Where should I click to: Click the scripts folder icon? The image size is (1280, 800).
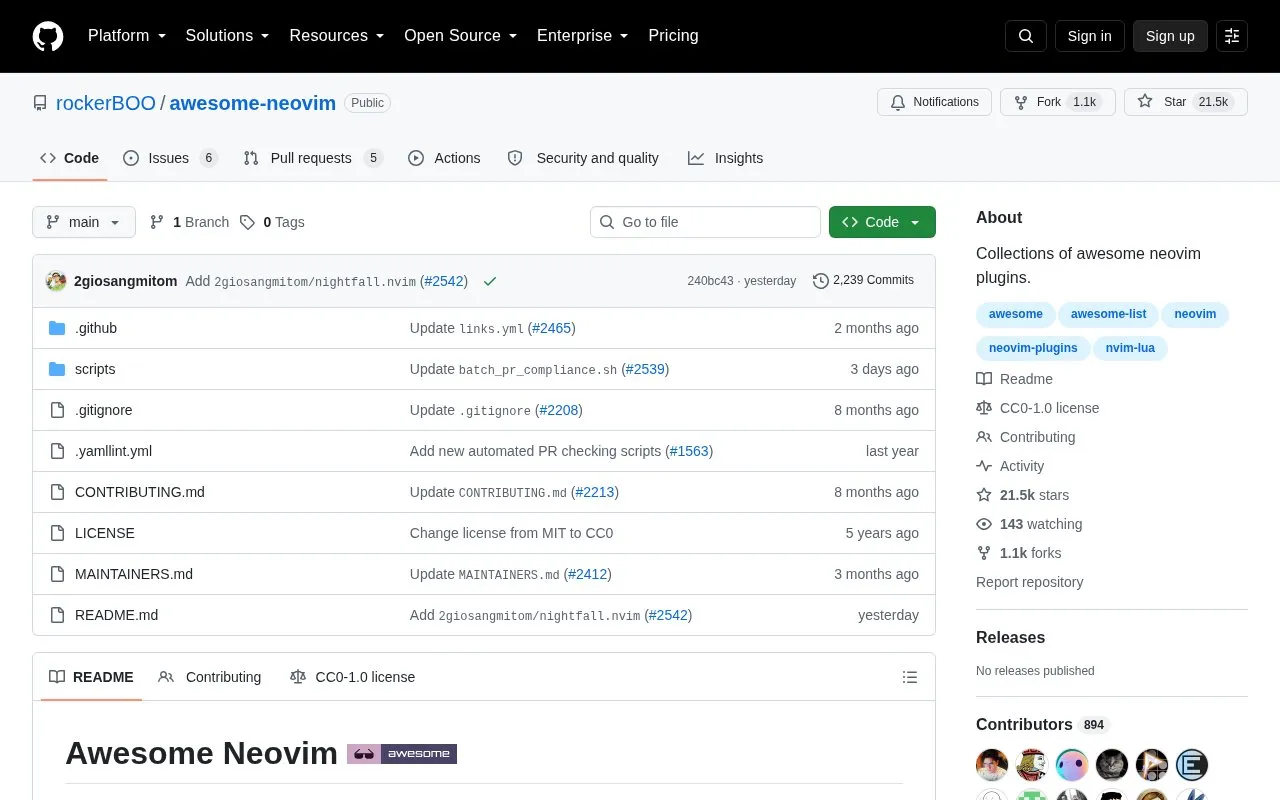[x=57, y=369]
